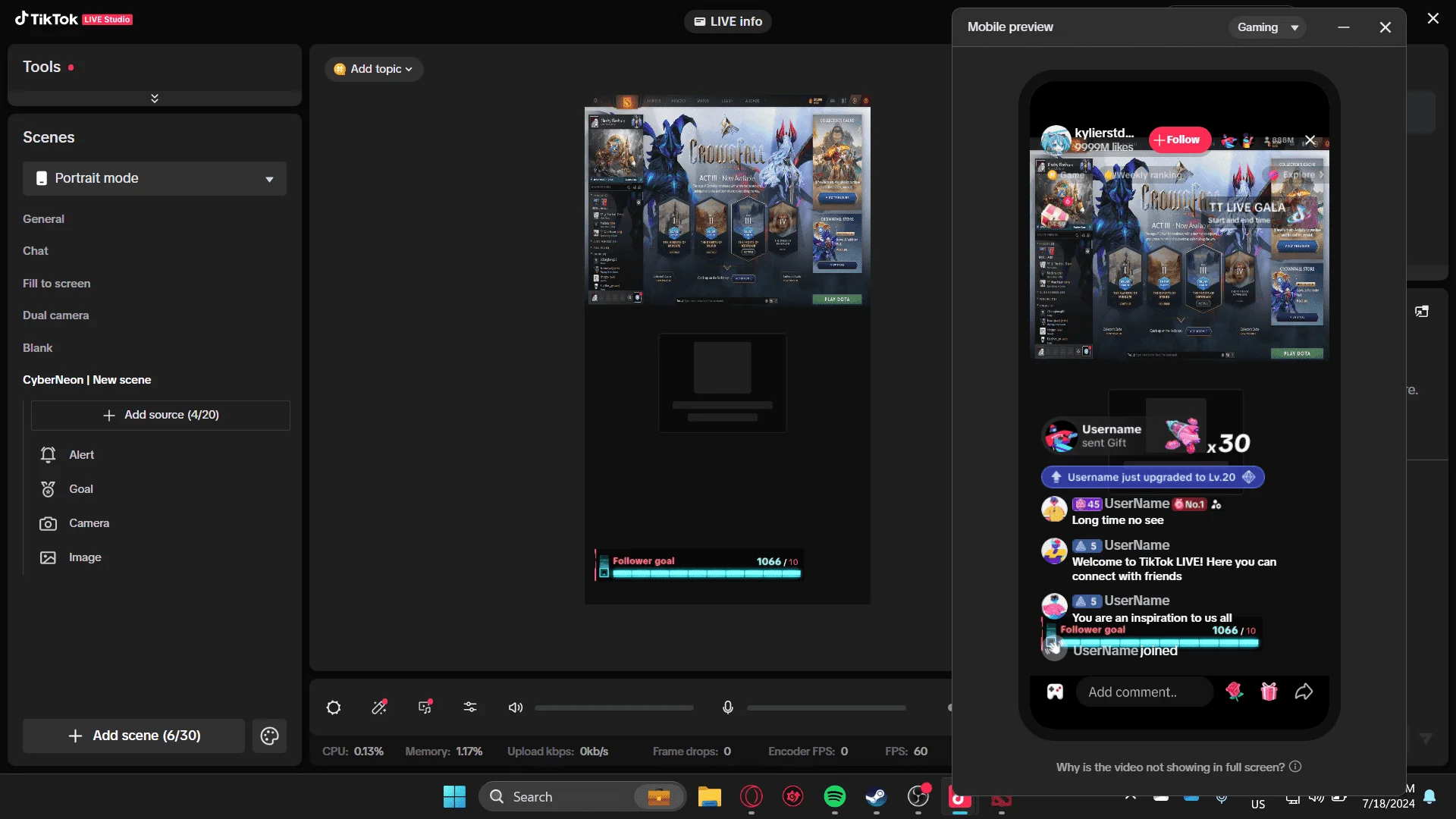The height and width of the screenshot is (819, 1456).
Task: Select the Fill to screen scene
Action: pyautogui.click(x=57, y=284)
